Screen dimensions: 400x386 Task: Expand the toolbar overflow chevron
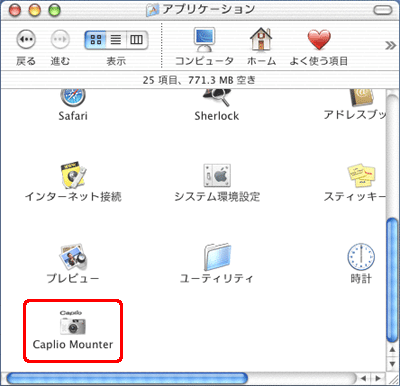point(390,45)
